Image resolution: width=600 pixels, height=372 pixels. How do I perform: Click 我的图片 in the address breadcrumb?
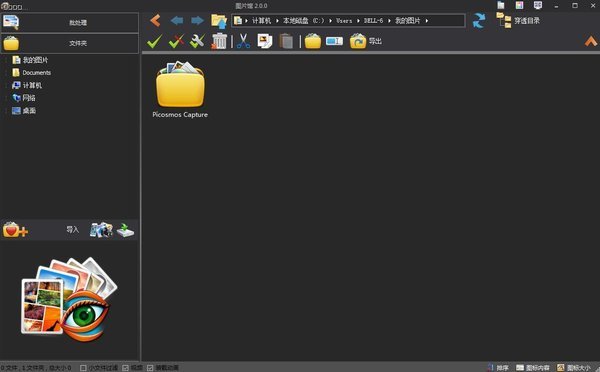(x=408, y=21)
